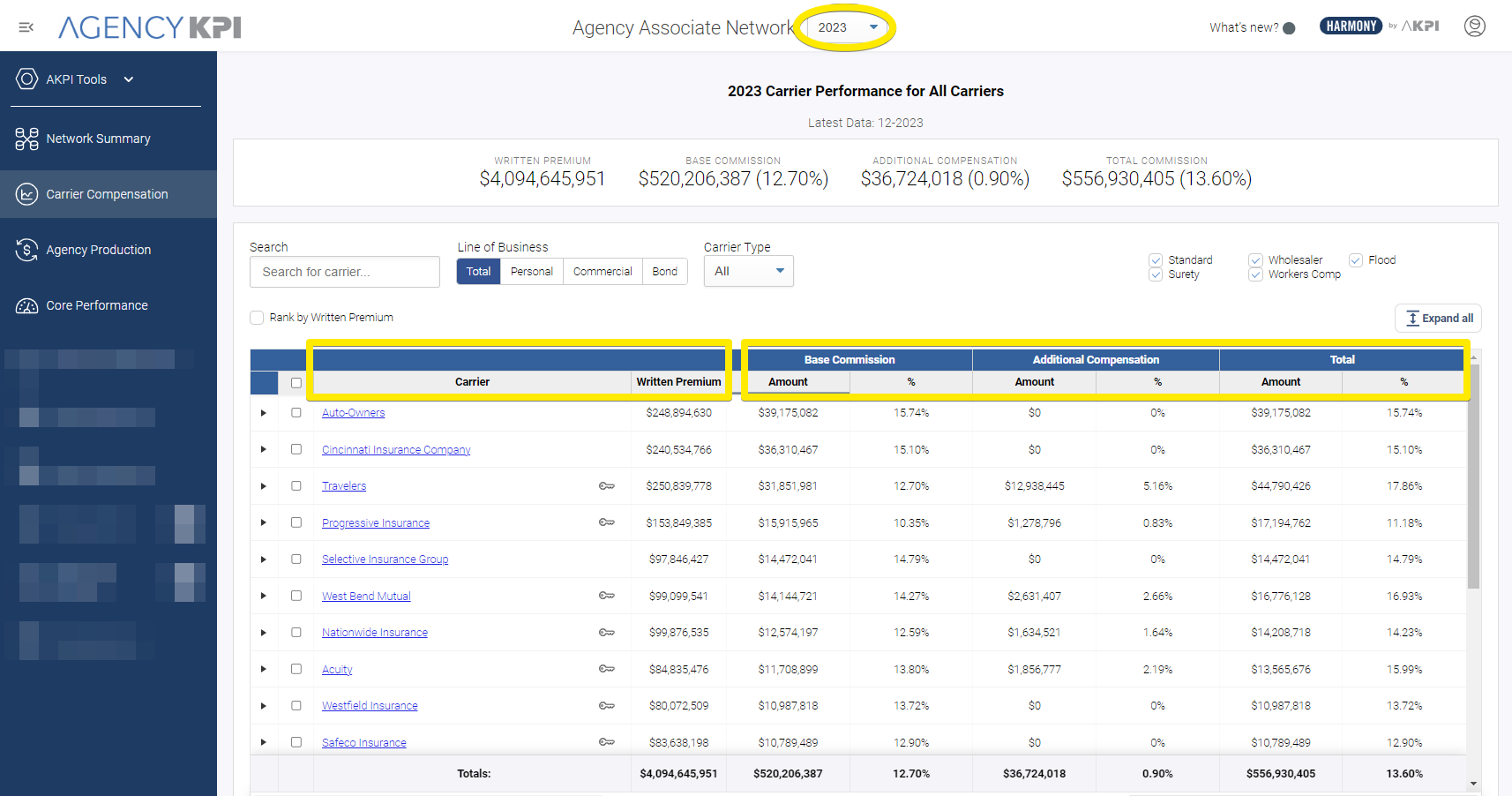Click the Core Performance gauge icon

tap(26, 305)
